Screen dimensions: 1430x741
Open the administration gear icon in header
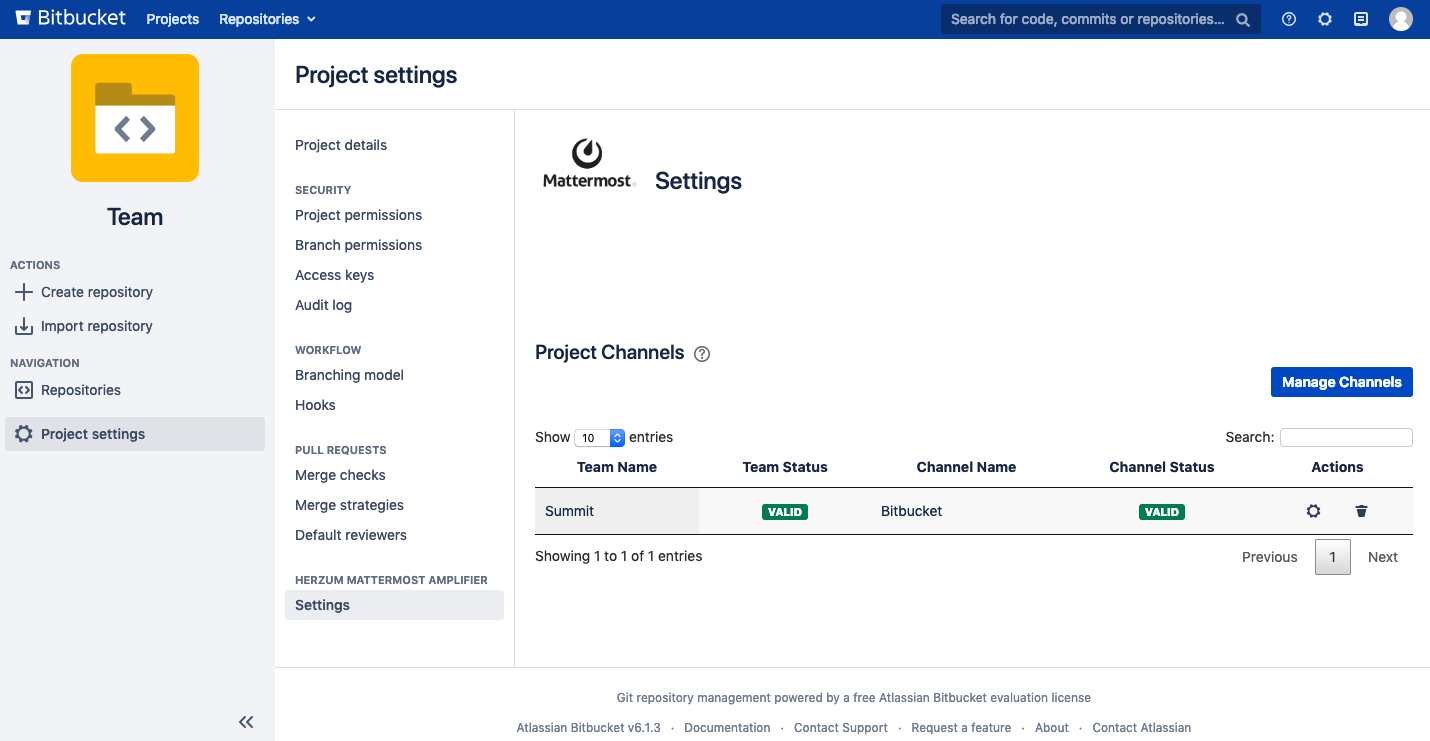1325,19
